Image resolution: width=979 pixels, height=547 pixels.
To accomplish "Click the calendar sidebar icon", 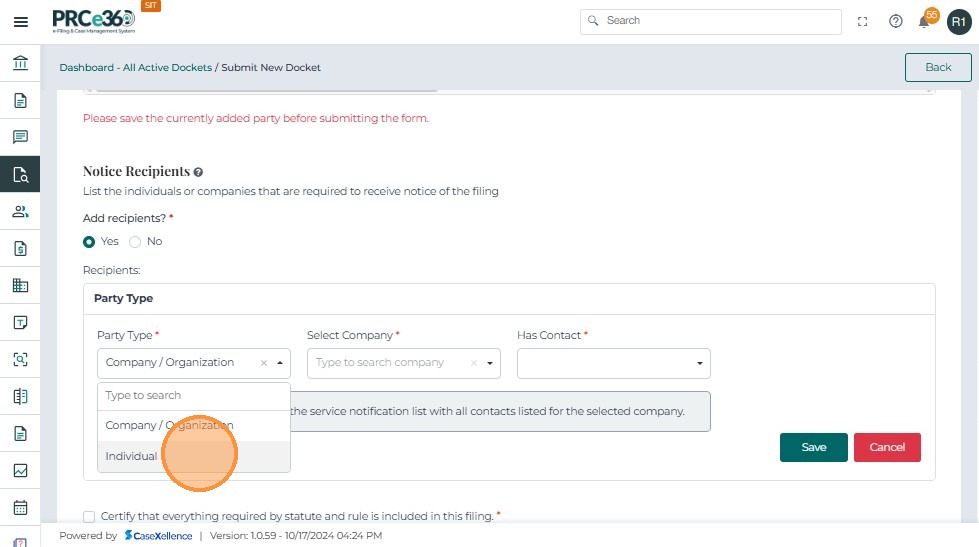I will [x=20, y=507].
